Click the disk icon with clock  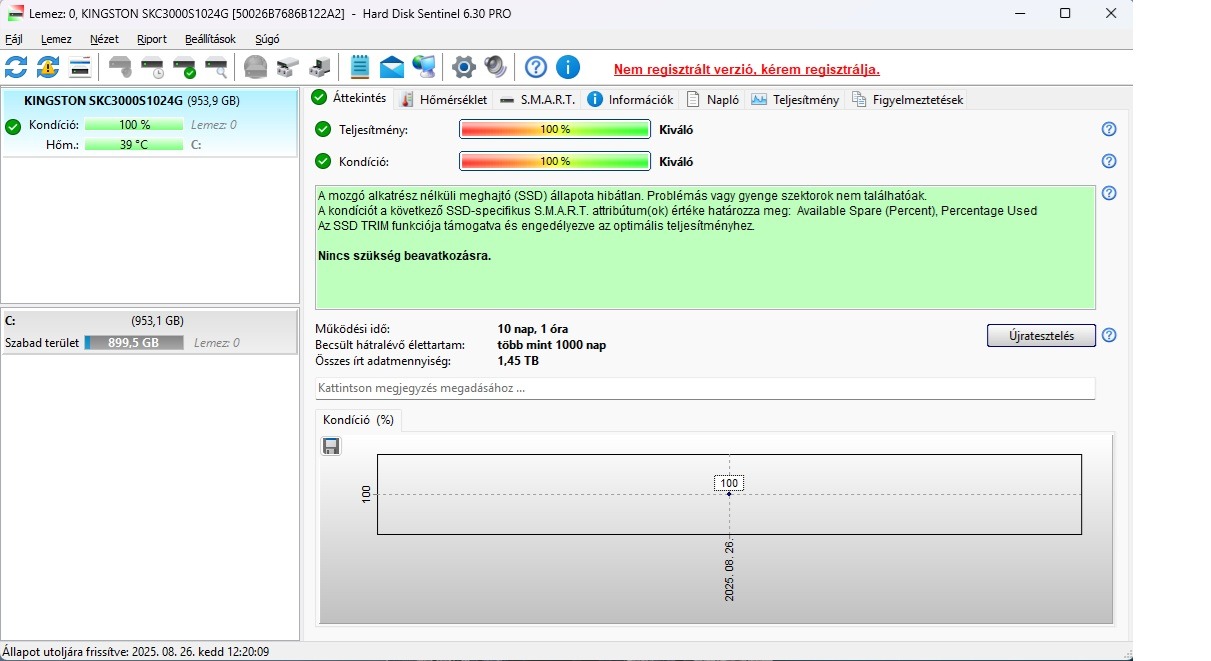point(152,67)
